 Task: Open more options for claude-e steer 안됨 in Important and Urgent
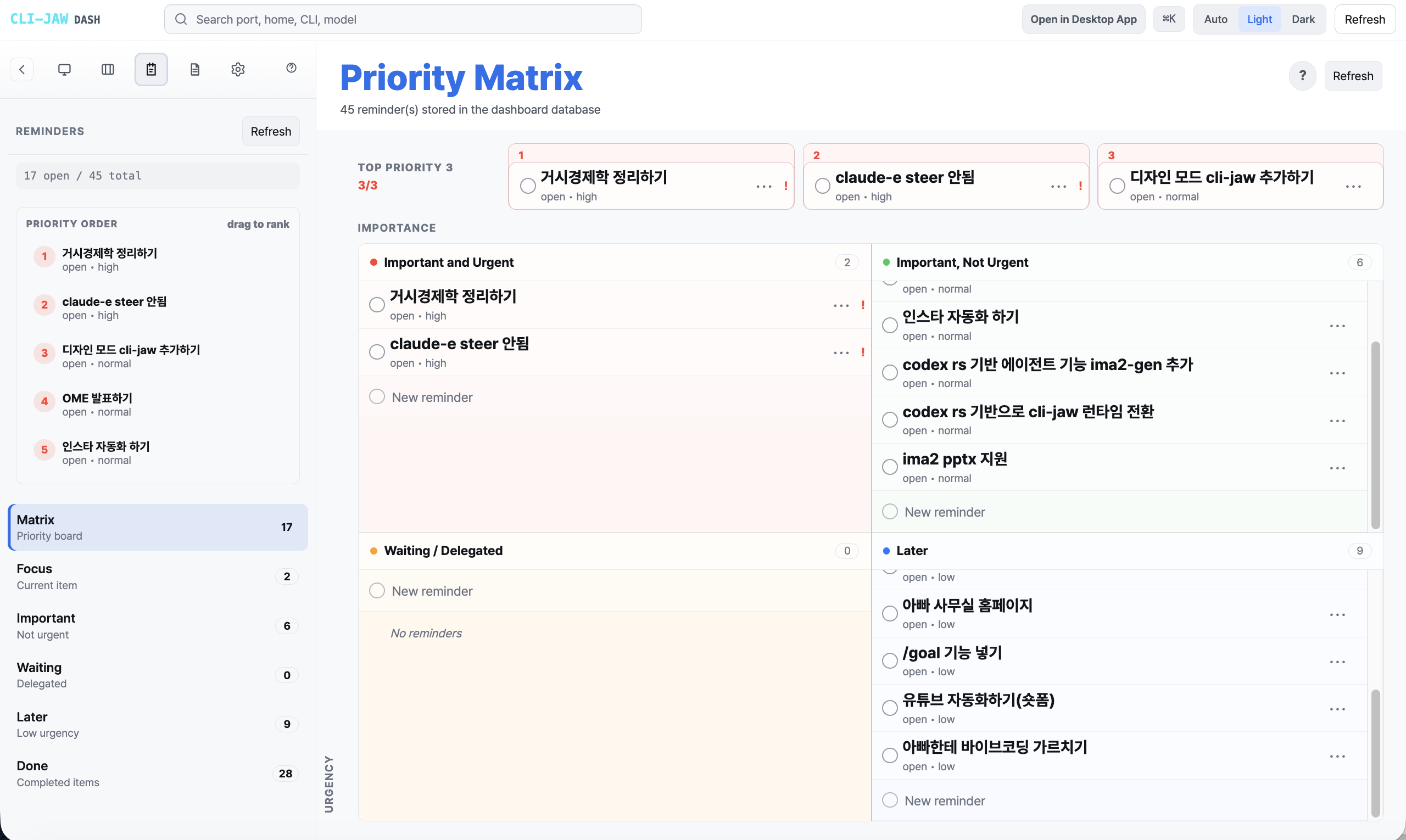coord(841,352)
